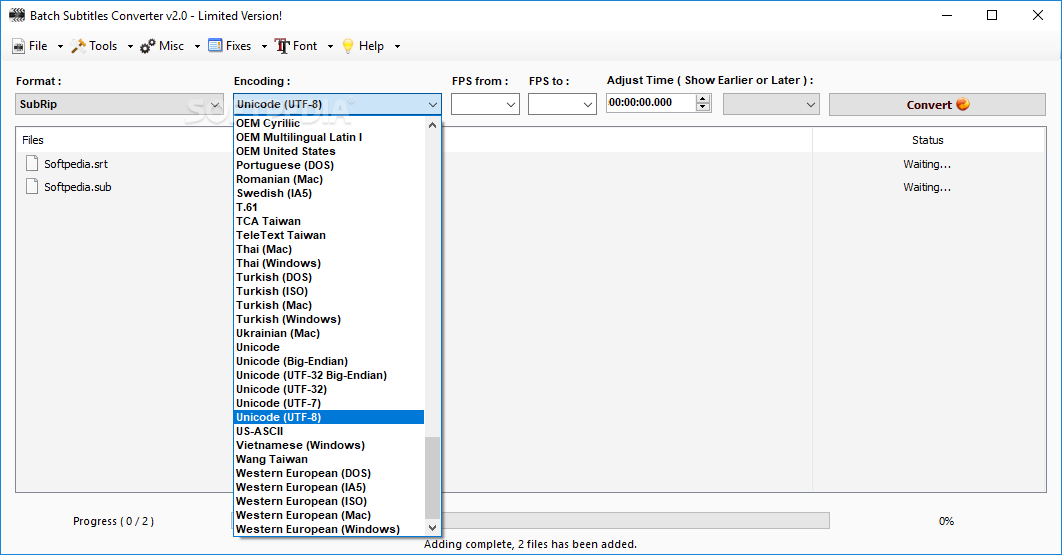This screenshot has height=555, width=1062.
Task: Click the Help light bulb icon
Action: (x=348, y=46)
